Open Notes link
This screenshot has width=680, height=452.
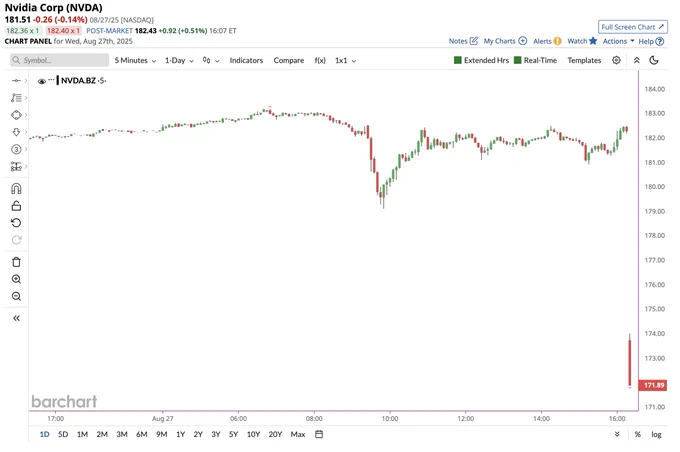[463, 41]
